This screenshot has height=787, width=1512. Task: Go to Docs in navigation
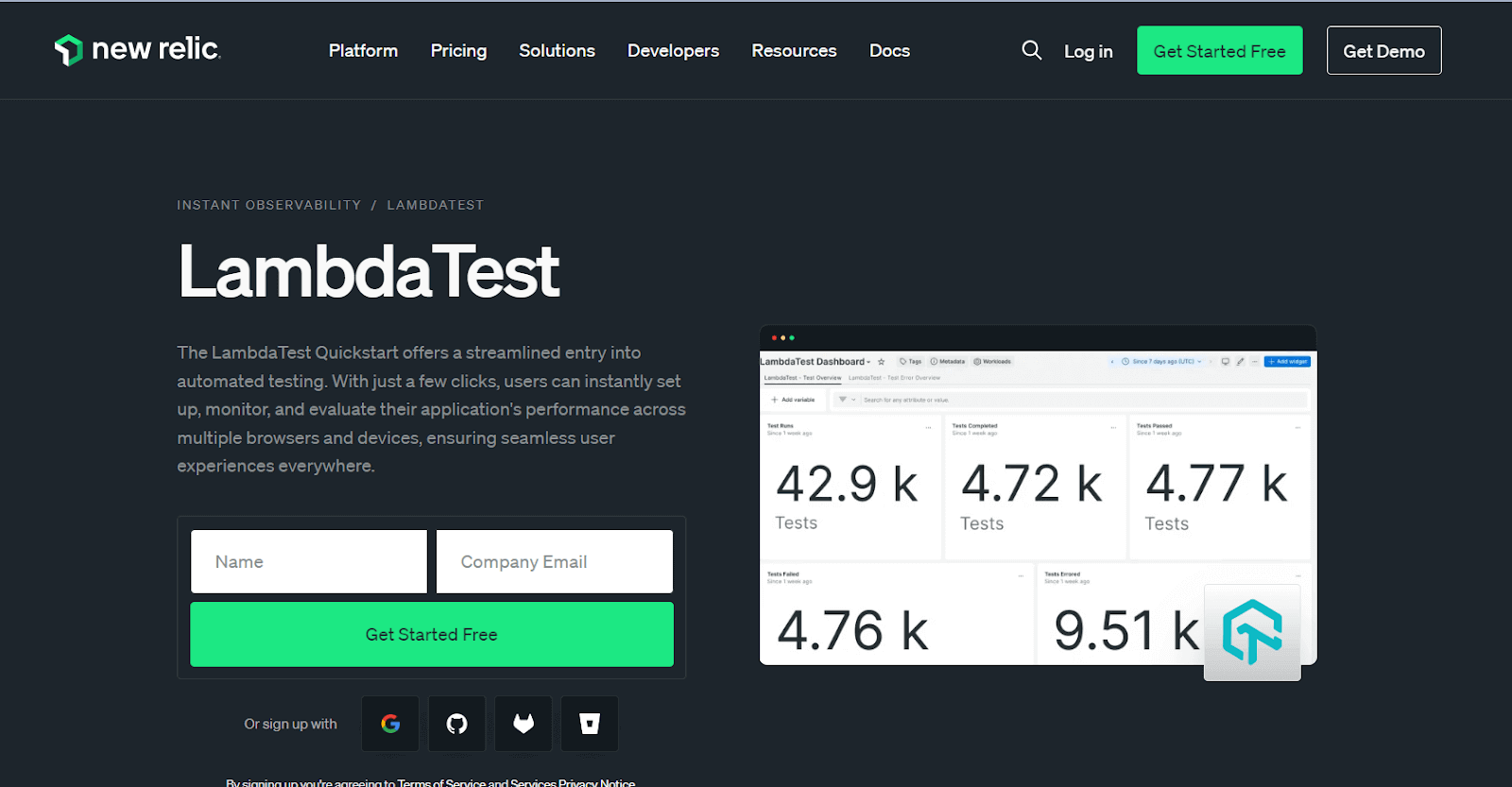pos(889,51)
